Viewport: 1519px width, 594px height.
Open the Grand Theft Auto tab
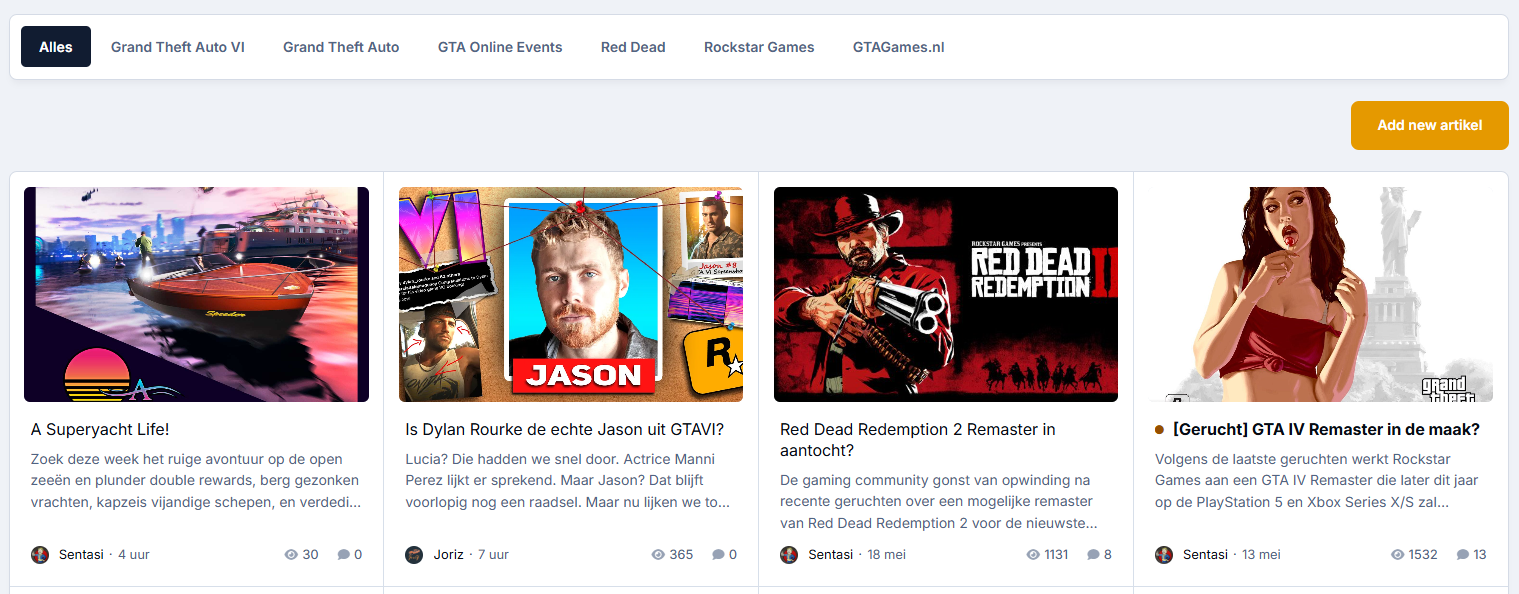tap(341, 47)
